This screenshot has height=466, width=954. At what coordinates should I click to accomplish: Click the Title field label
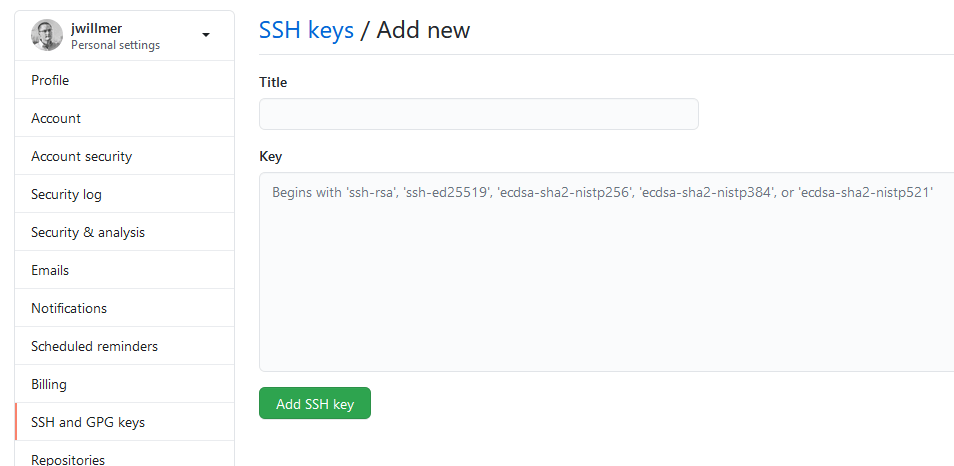273,82
